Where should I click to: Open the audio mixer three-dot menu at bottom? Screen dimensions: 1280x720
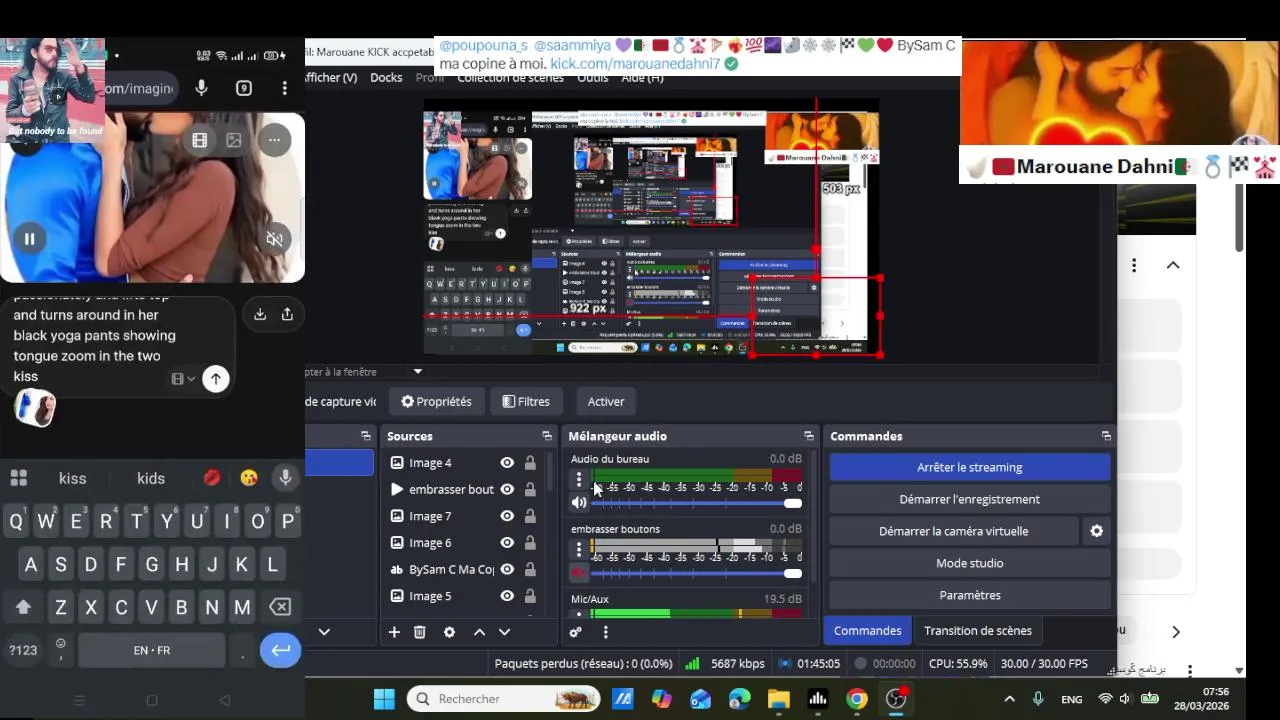pyautogui.click(x=605, y=632)
